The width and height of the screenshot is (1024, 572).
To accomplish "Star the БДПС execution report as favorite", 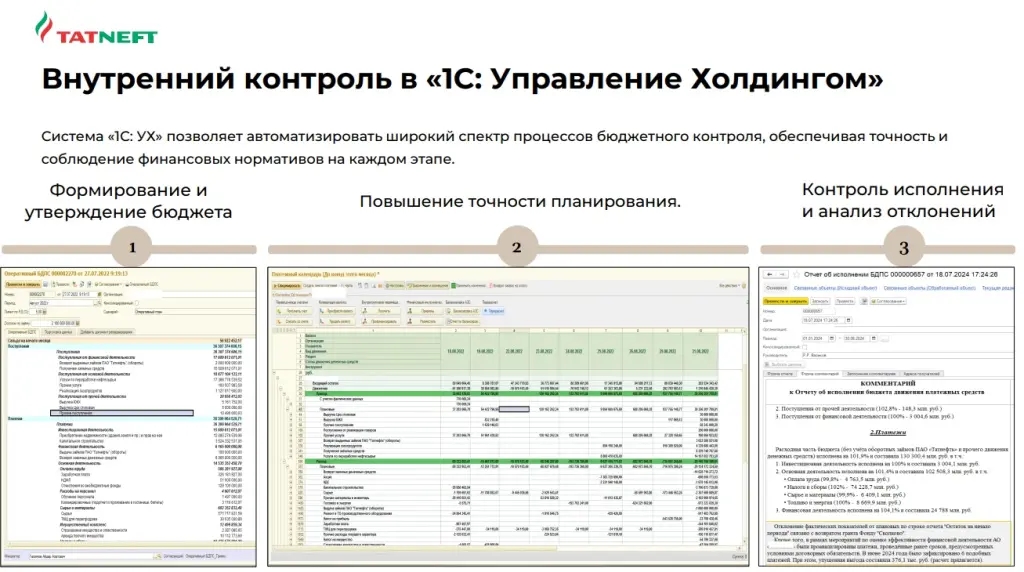I will click(x=796, y=274).
